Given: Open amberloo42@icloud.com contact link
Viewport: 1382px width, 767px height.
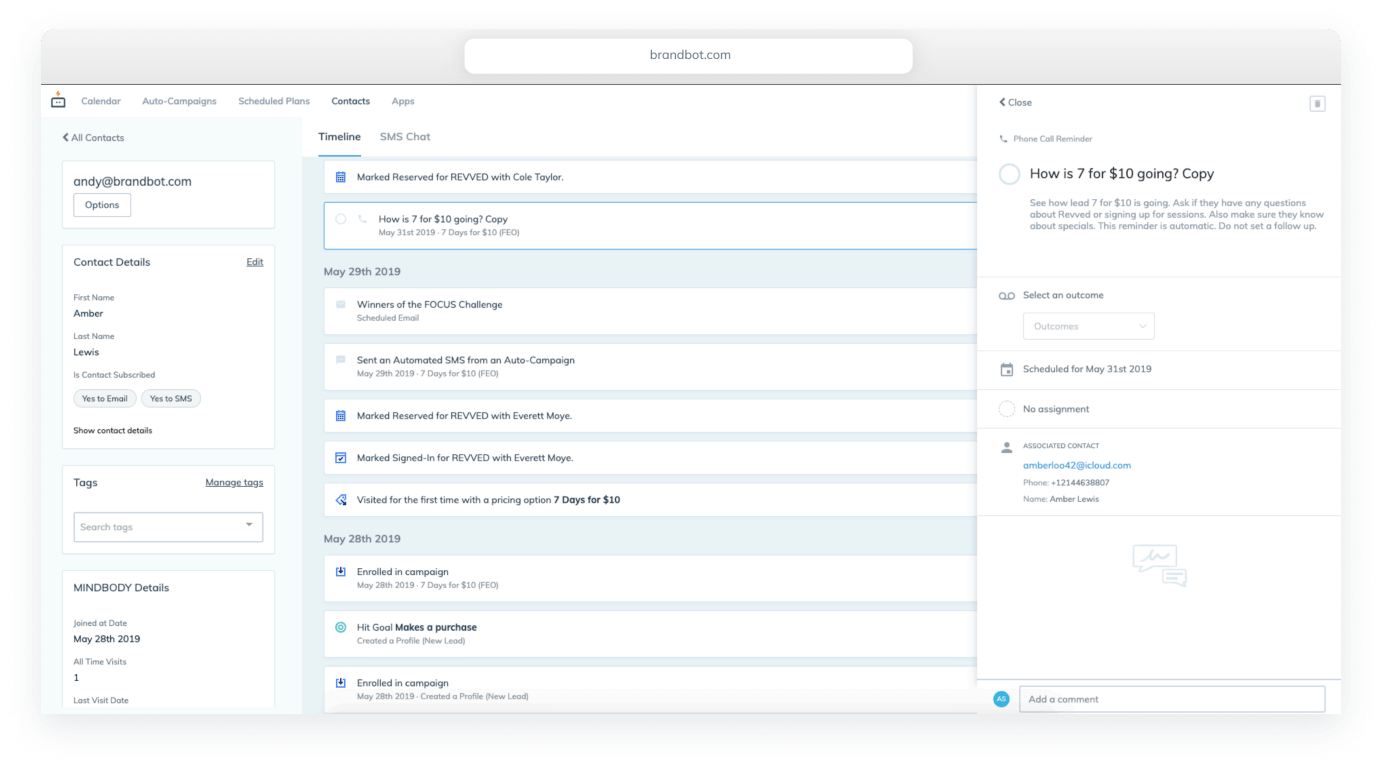Looking at the screenshot, I should point(1076,465).
